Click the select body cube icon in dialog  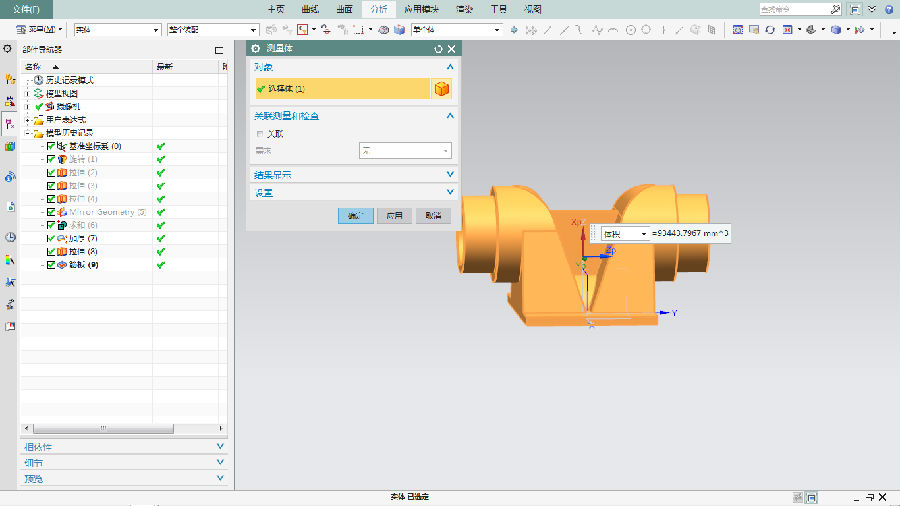coord(440,89)
